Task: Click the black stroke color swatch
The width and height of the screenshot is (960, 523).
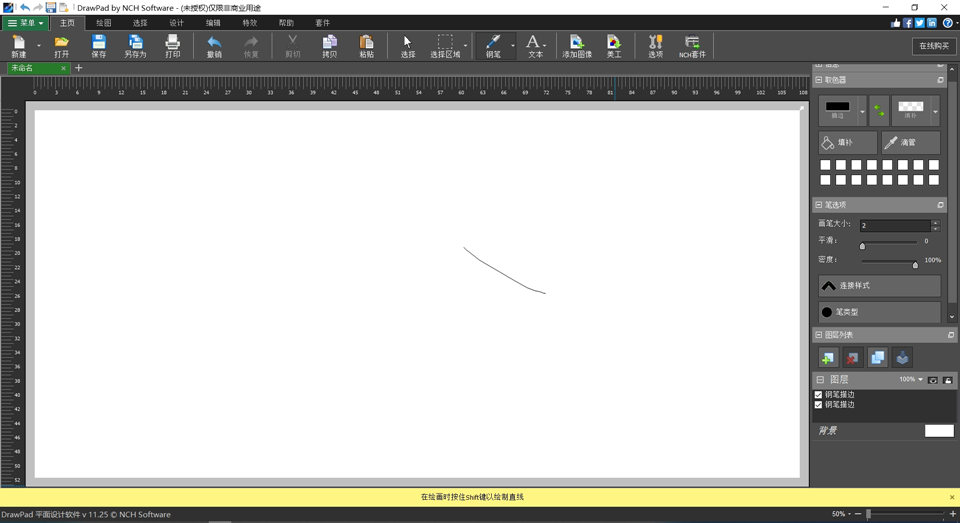Action: tap(838, 107)
